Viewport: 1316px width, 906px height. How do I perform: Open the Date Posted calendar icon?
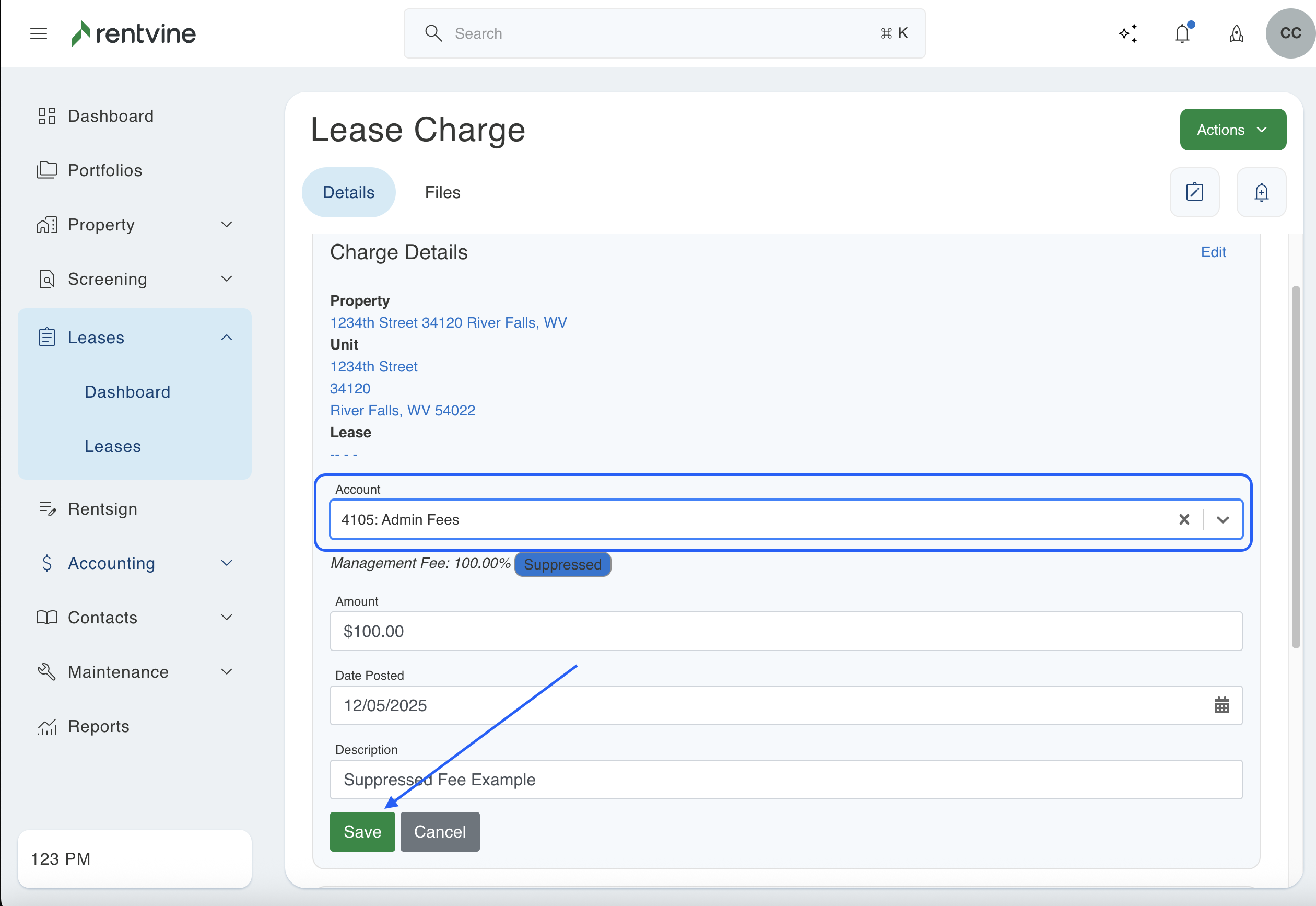pyautogui.click(x=1221, y=705)
